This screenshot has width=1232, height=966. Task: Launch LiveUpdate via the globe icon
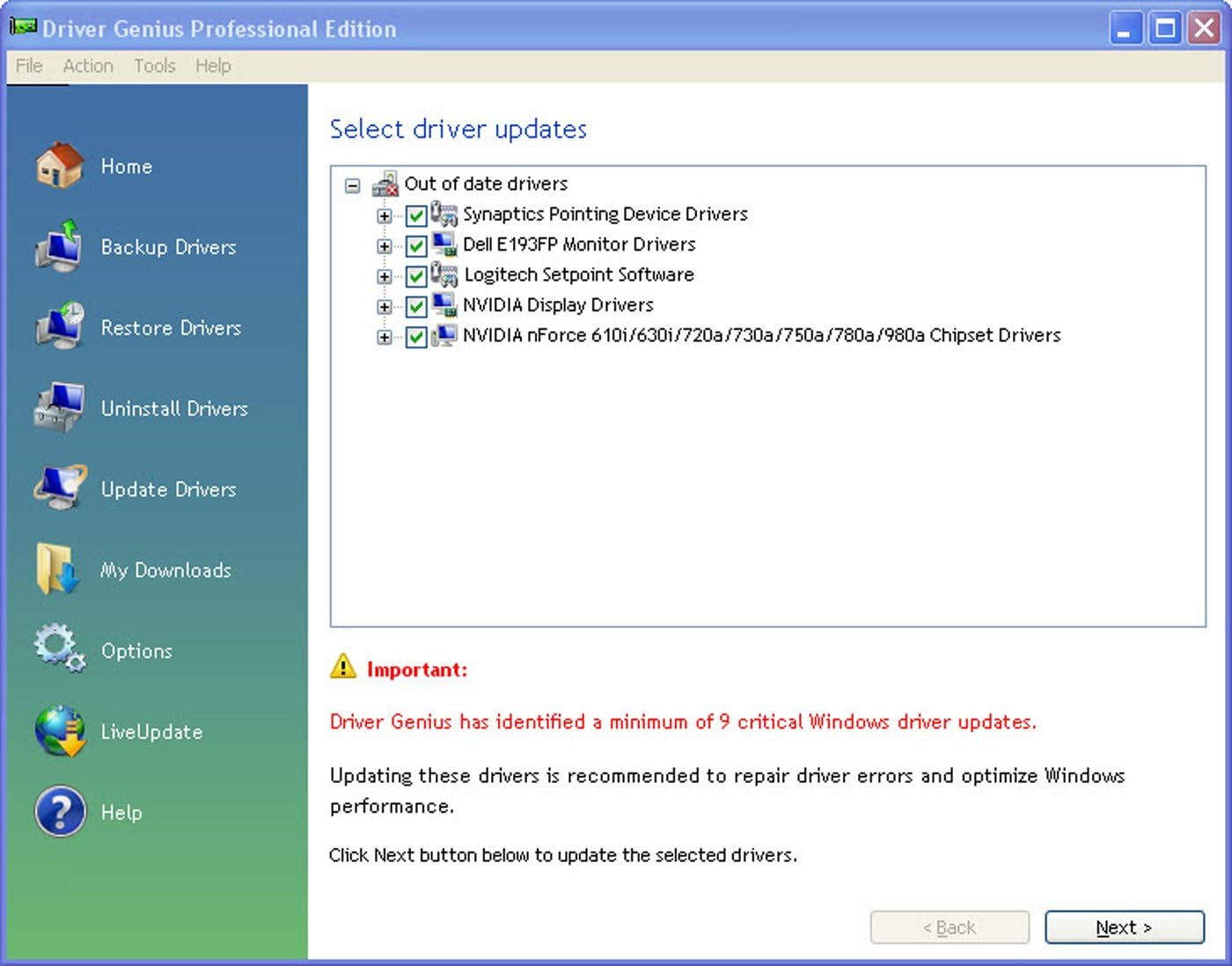59,731
